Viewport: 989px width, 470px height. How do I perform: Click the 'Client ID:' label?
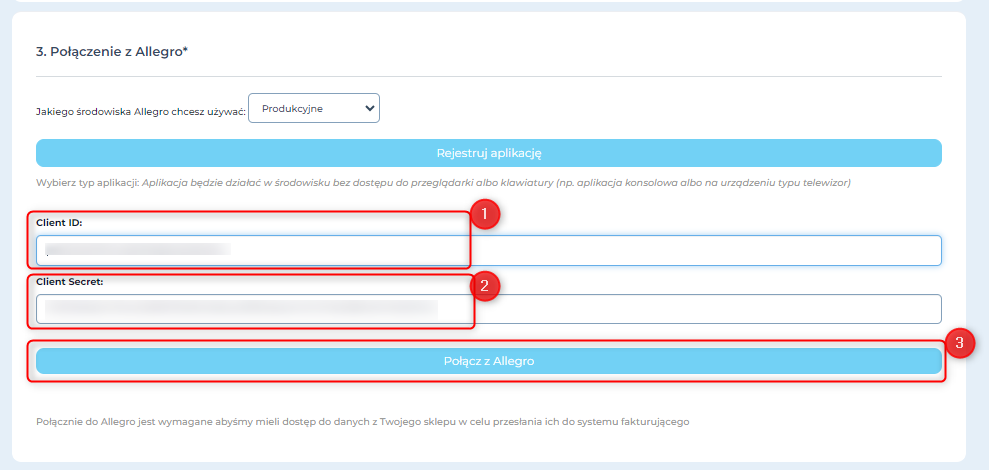pos(59,223)
